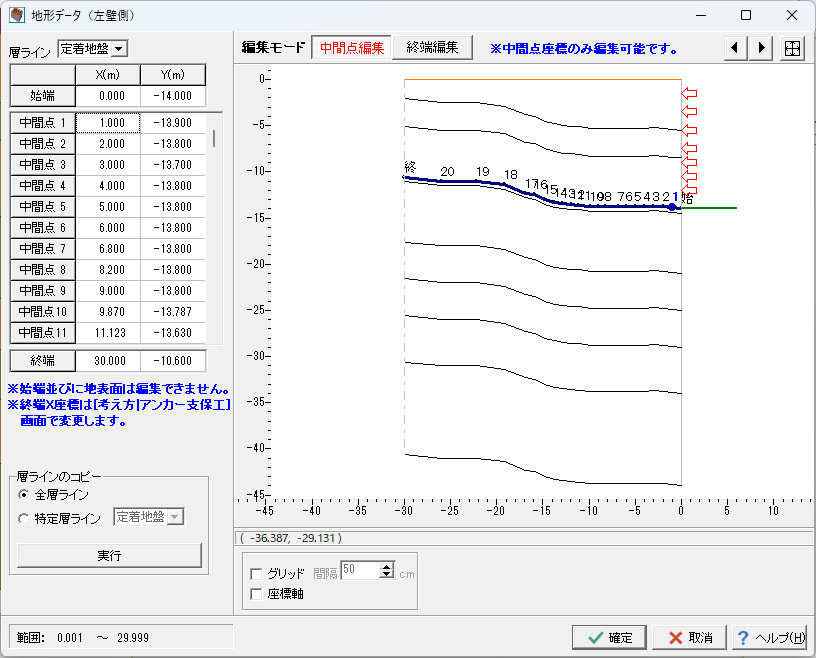Click the Y(m) column header
Image resolution: width=816 pixels, height=658 pixels.
click(x=173, y=75)
